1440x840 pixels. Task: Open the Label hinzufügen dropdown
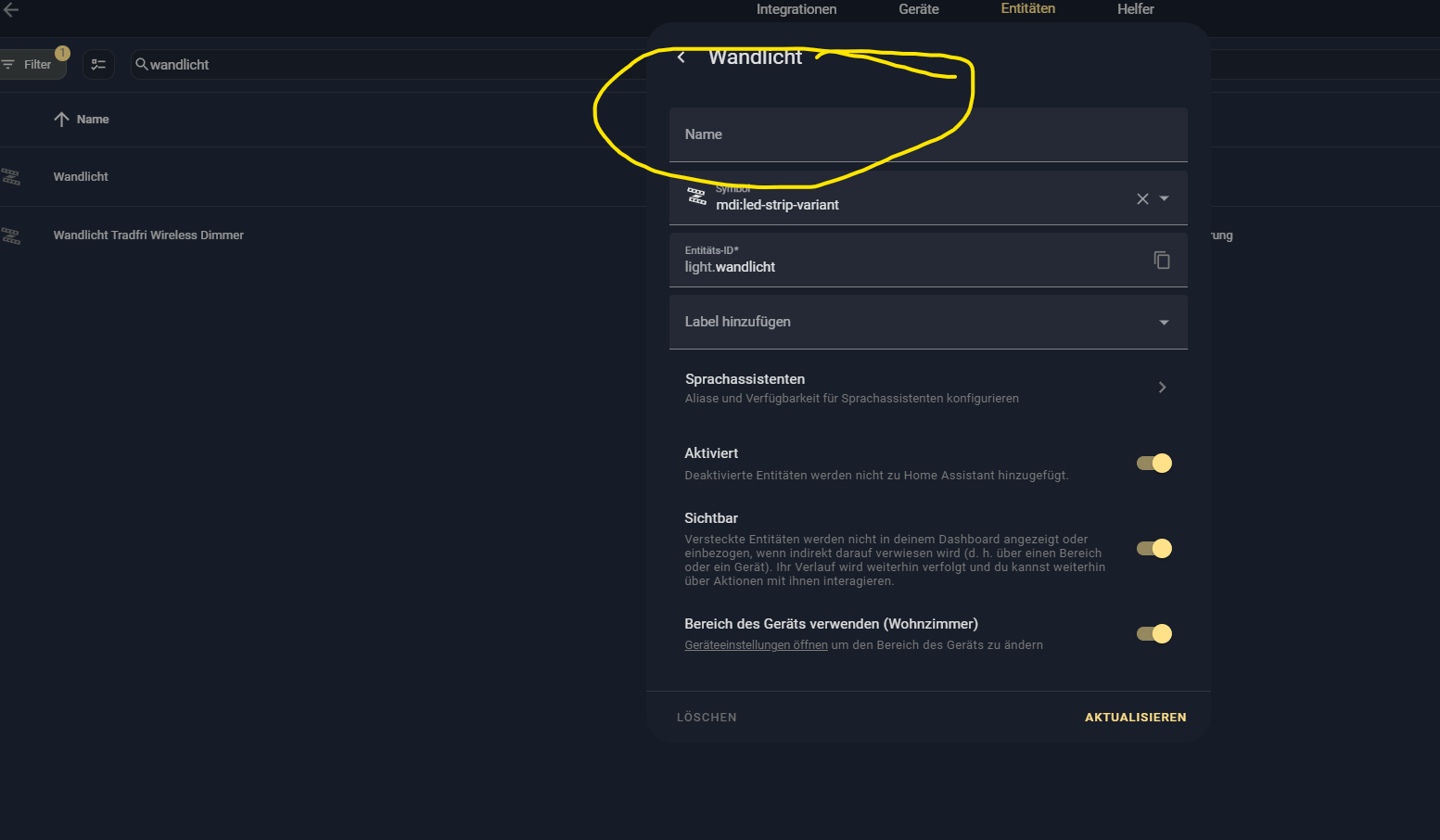pyautogui.click(x=928, y=323)
